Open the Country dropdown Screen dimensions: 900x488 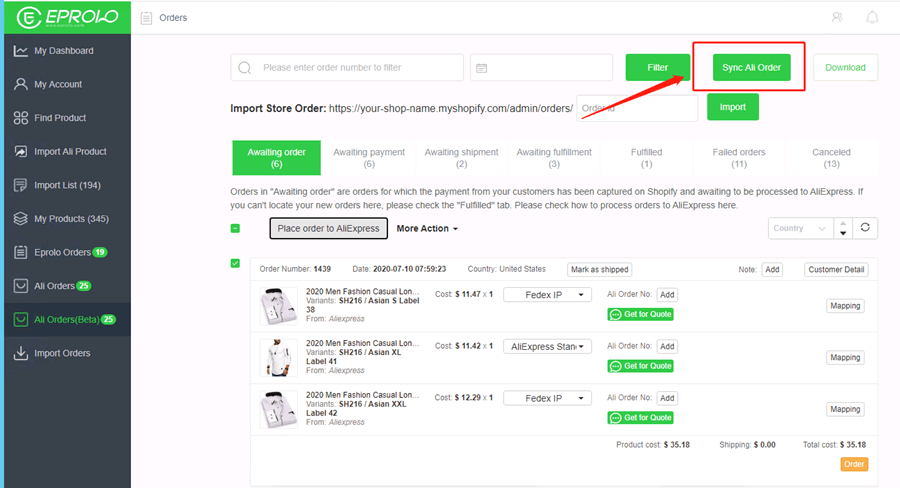point(800,228)
